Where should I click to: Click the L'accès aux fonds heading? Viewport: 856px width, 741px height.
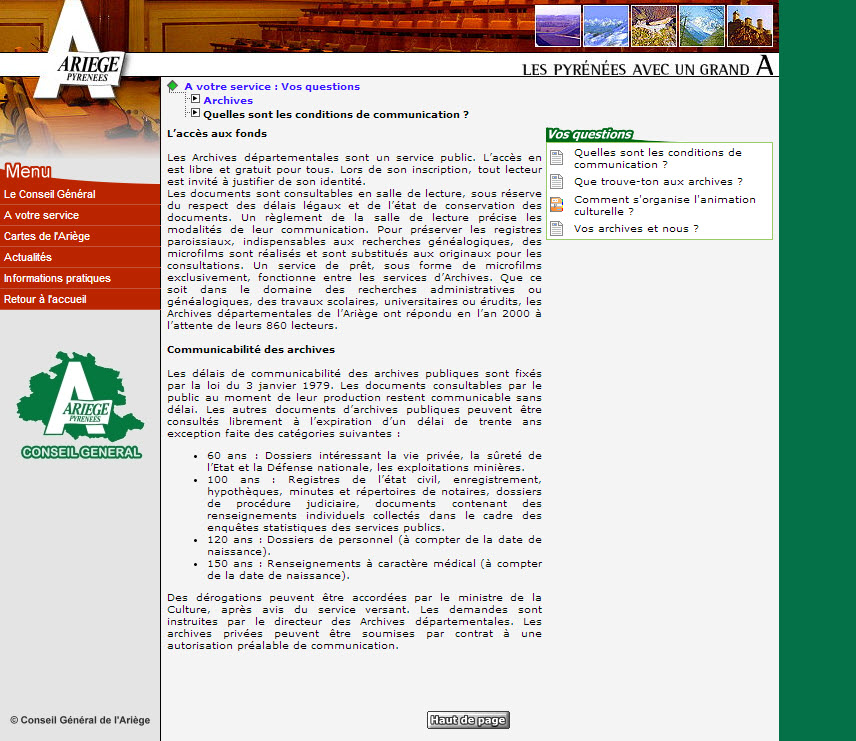click(x=217, y=133)
